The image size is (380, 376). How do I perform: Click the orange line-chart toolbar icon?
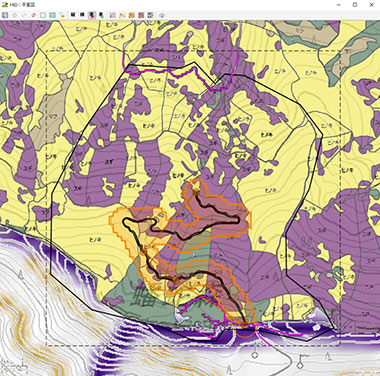coord(122,15)
